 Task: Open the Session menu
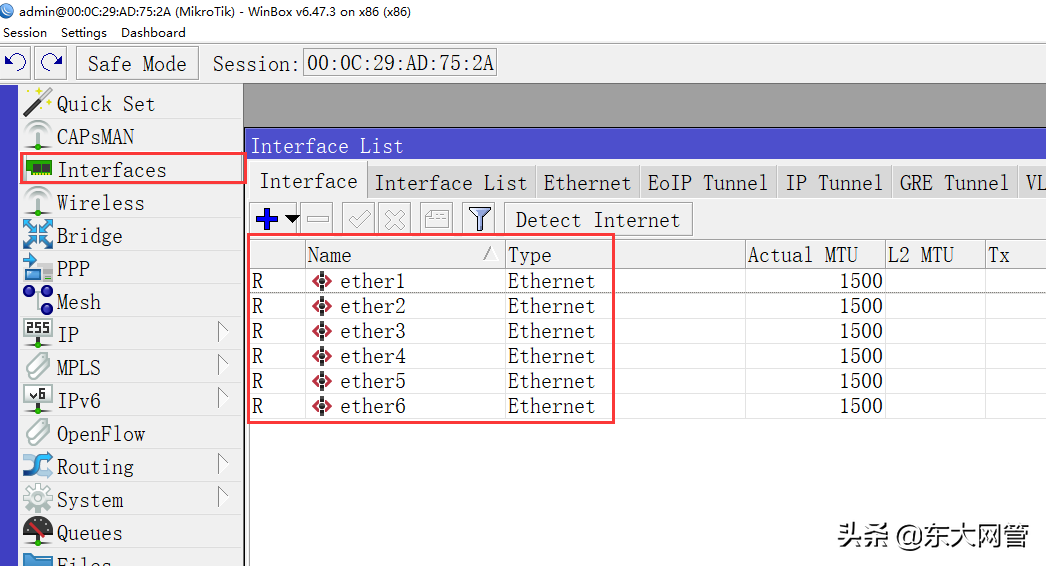click(x=25, y=33)
